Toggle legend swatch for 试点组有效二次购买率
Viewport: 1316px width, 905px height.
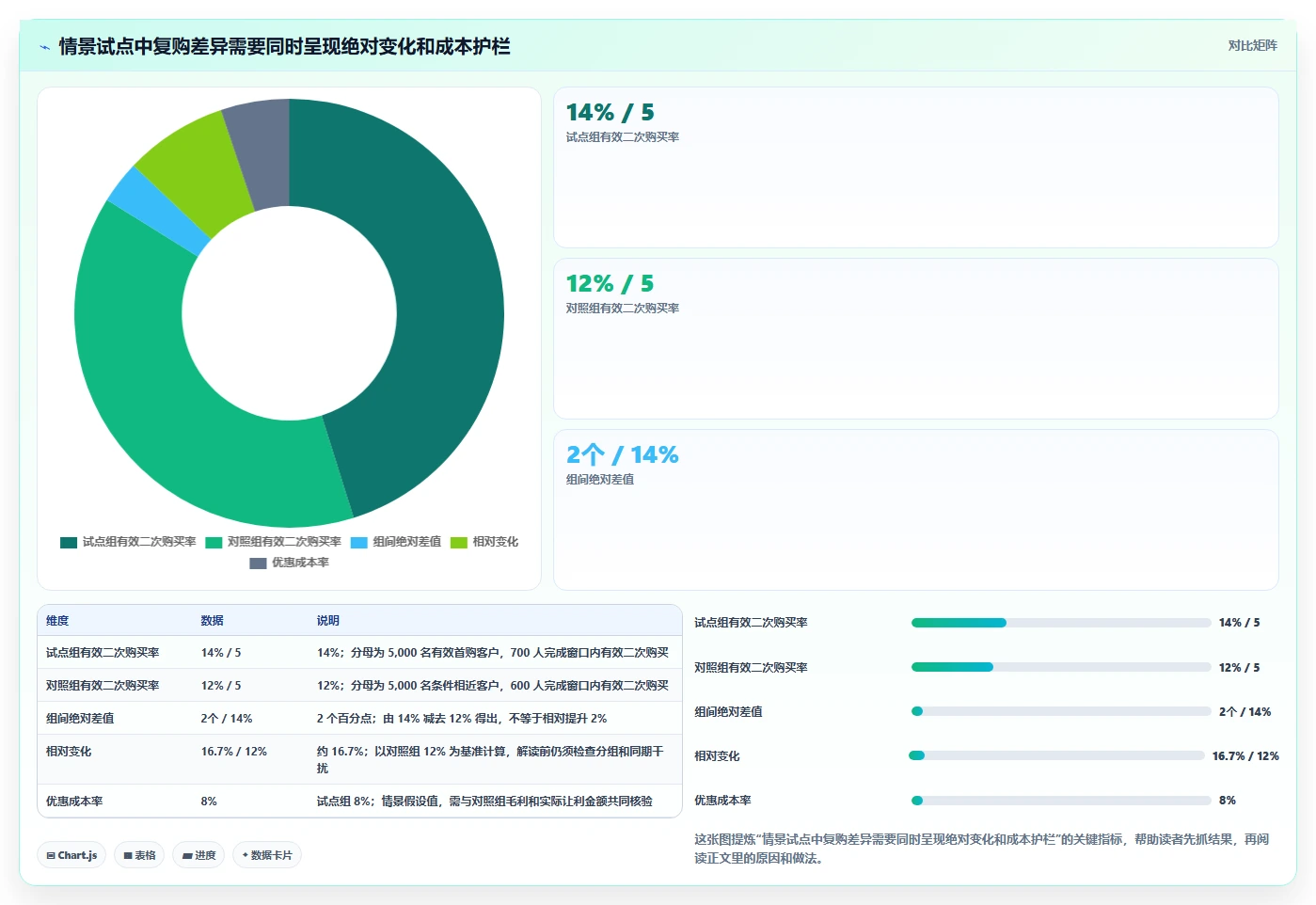[x=68, y=542]
